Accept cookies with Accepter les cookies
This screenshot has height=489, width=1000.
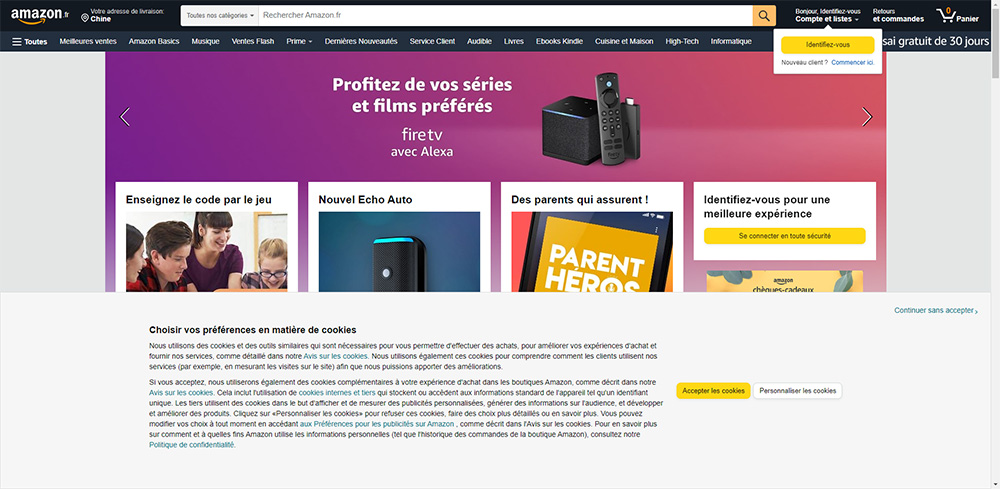[x=713, y=391]
